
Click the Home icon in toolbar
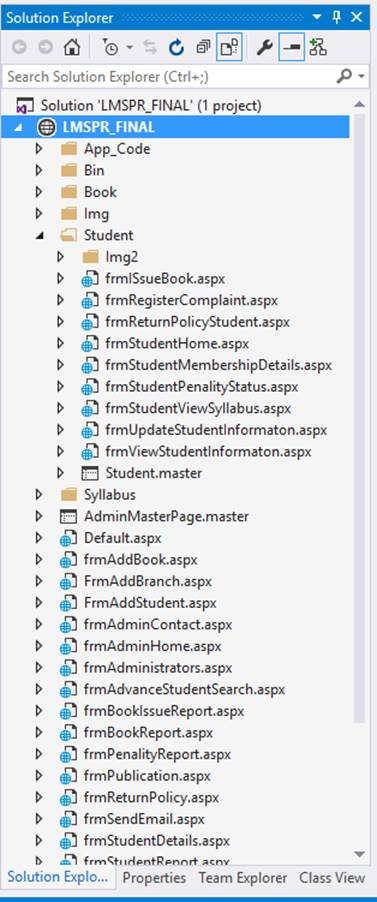[72, 48]
